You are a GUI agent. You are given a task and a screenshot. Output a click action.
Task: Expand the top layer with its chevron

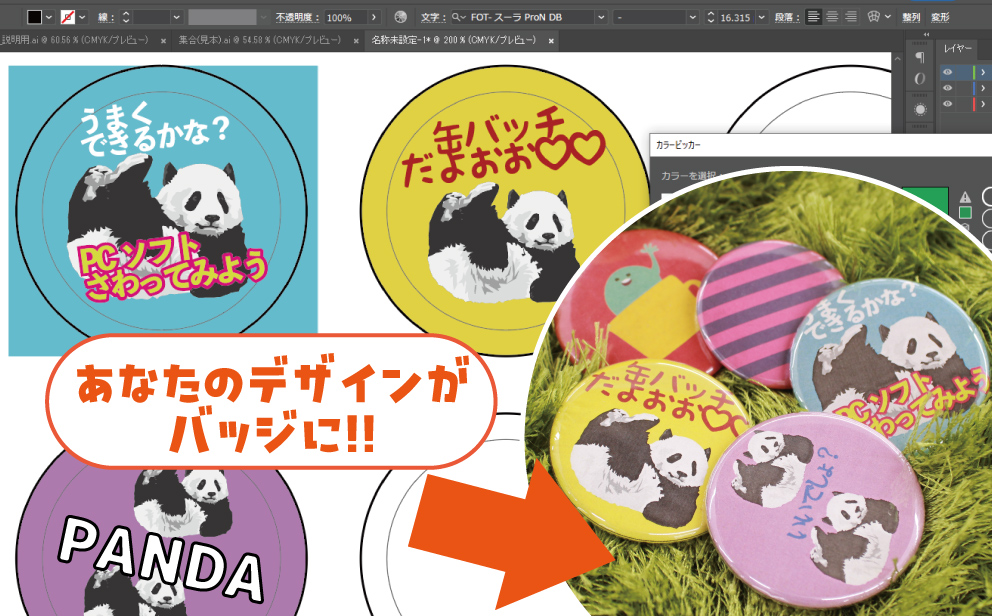pos(982,72)
